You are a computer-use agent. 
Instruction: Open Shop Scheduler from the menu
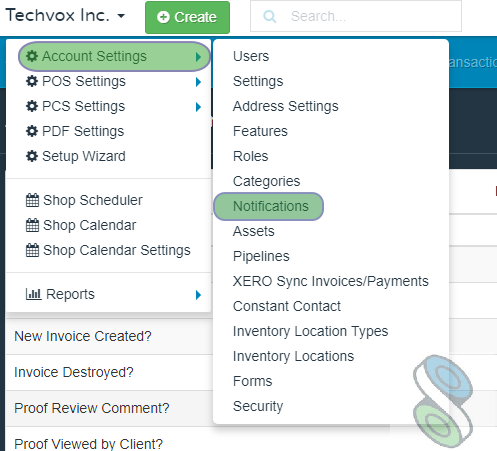tap(109, 200)
